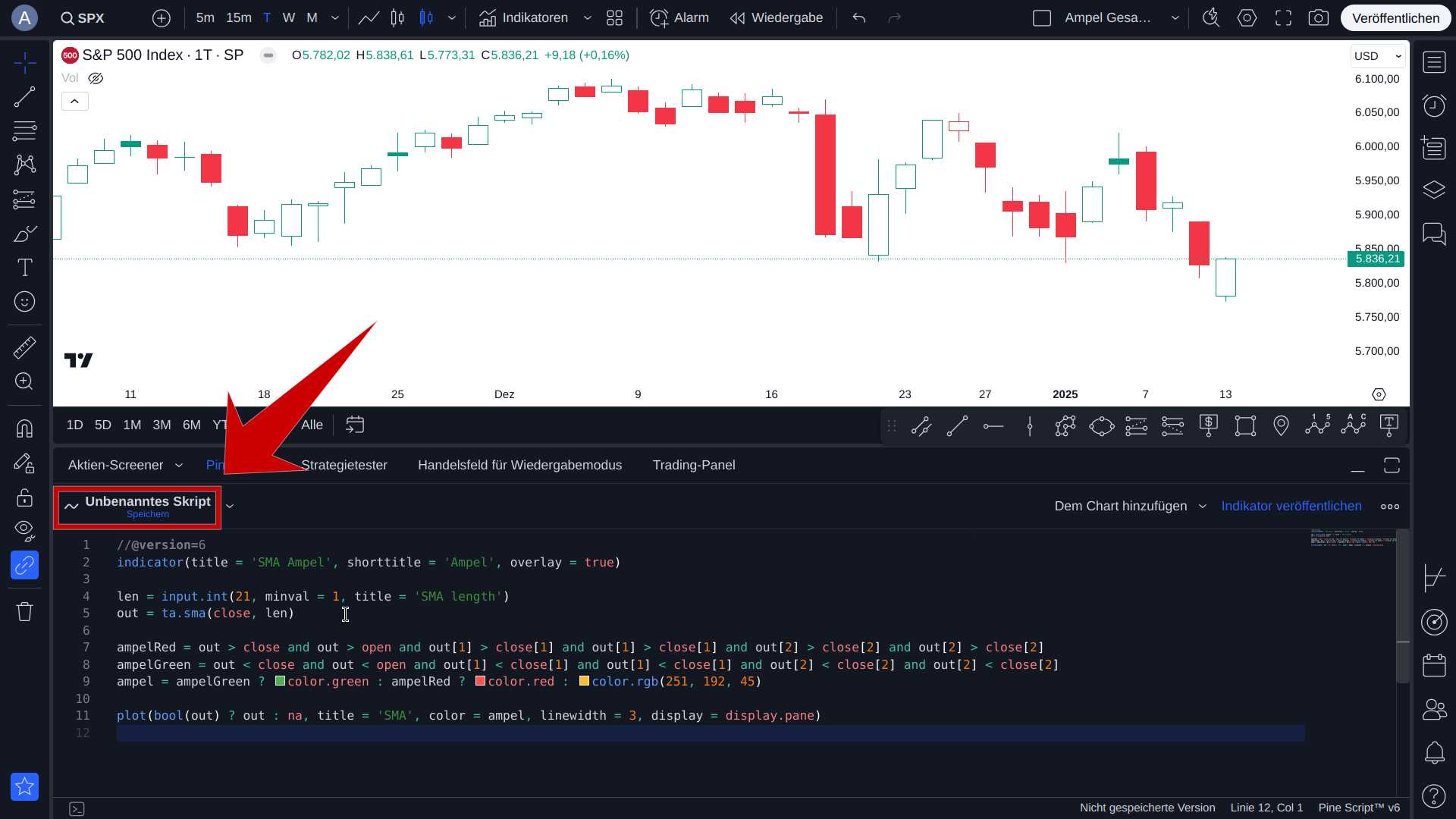Image resolution: width=1456 pixels, height=819 pixels.
Task: Click Dem Chart hinzufügen
Action: (1120, 506)
